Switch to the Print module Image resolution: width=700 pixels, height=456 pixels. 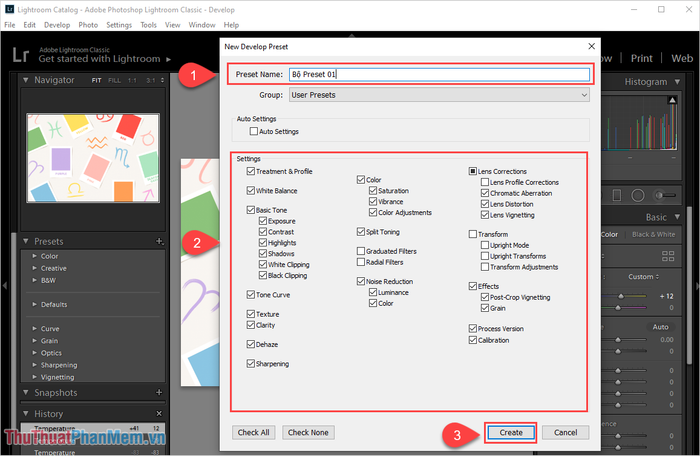(x=641, y=59)
